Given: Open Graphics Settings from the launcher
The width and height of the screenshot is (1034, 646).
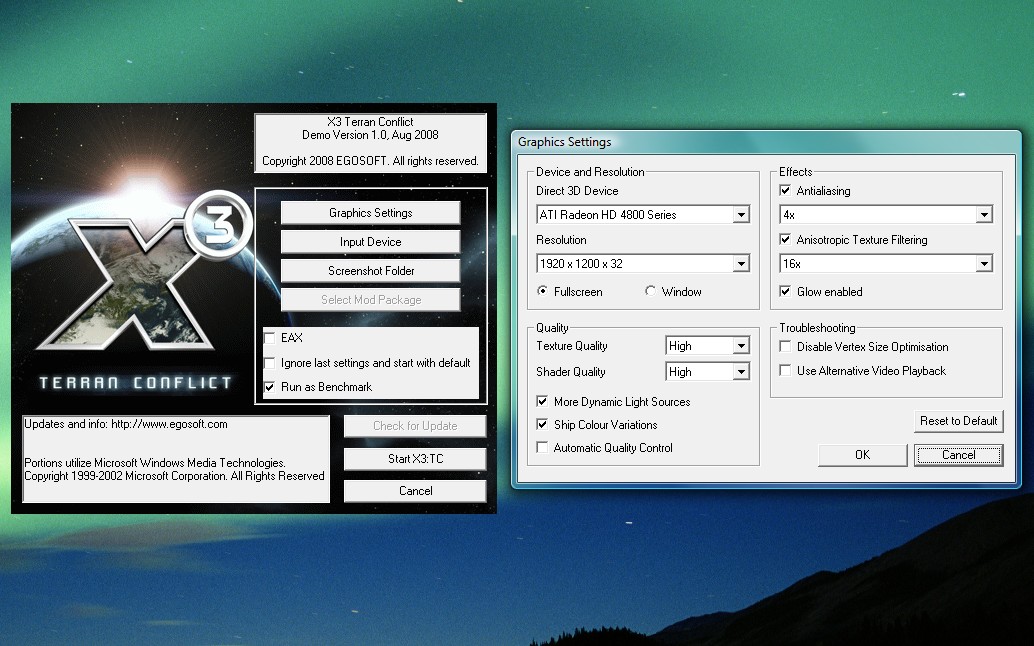Looking at the screenshot, I should click(371, 213).
